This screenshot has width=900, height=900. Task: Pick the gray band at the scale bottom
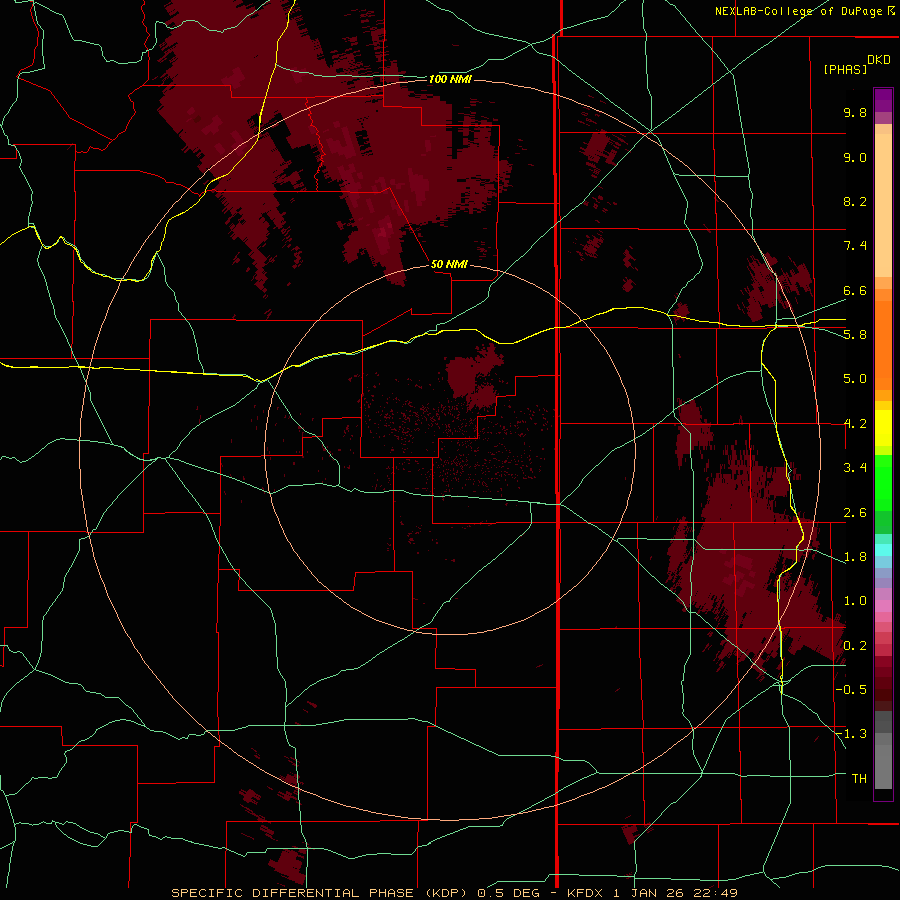(x=883, y=766)
